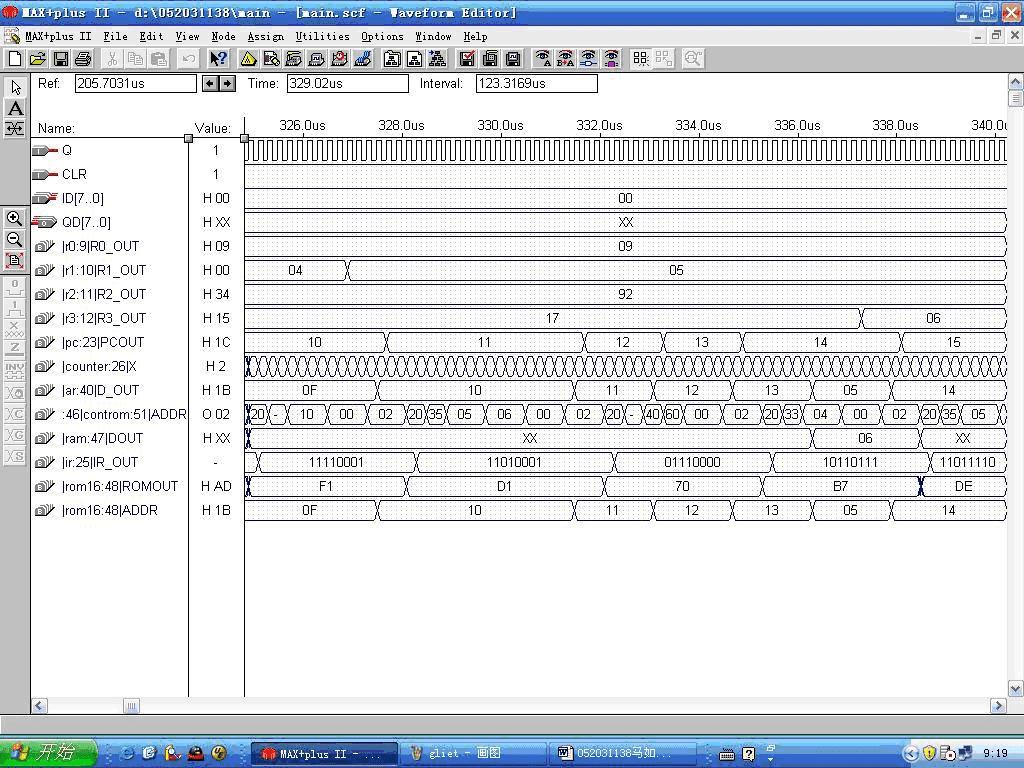Click the fit in window icon
1024x768 pixels.
tap(14, 261)
